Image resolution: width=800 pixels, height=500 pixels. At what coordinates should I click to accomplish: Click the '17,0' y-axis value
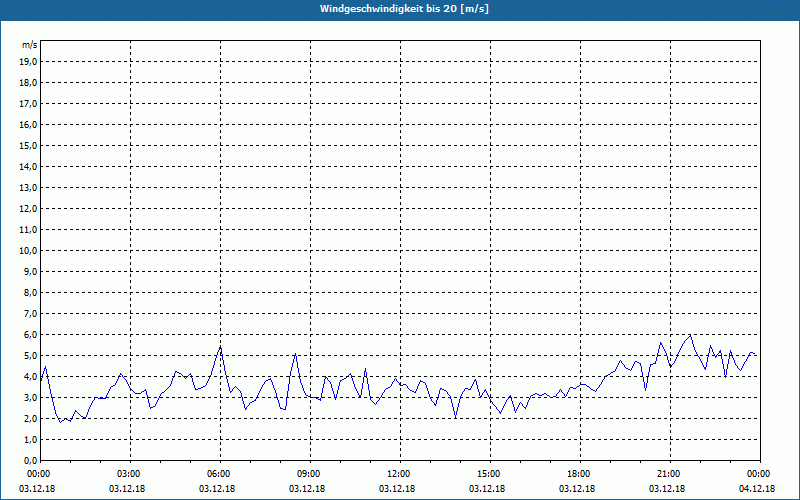point(28,104)
